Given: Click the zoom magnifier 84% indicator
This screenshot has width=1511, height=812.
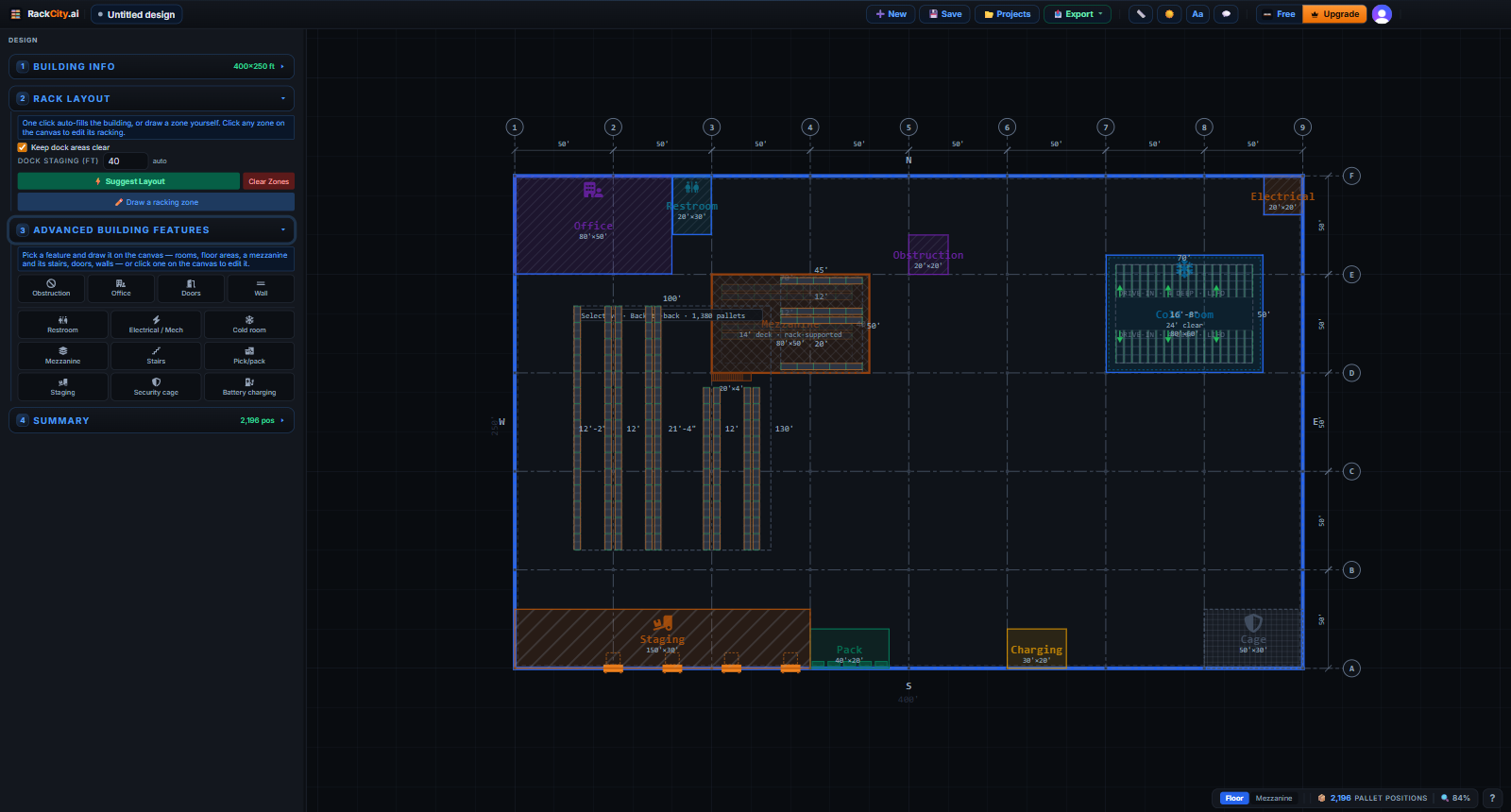Looking at the screenshot, I should [1455, 798].
